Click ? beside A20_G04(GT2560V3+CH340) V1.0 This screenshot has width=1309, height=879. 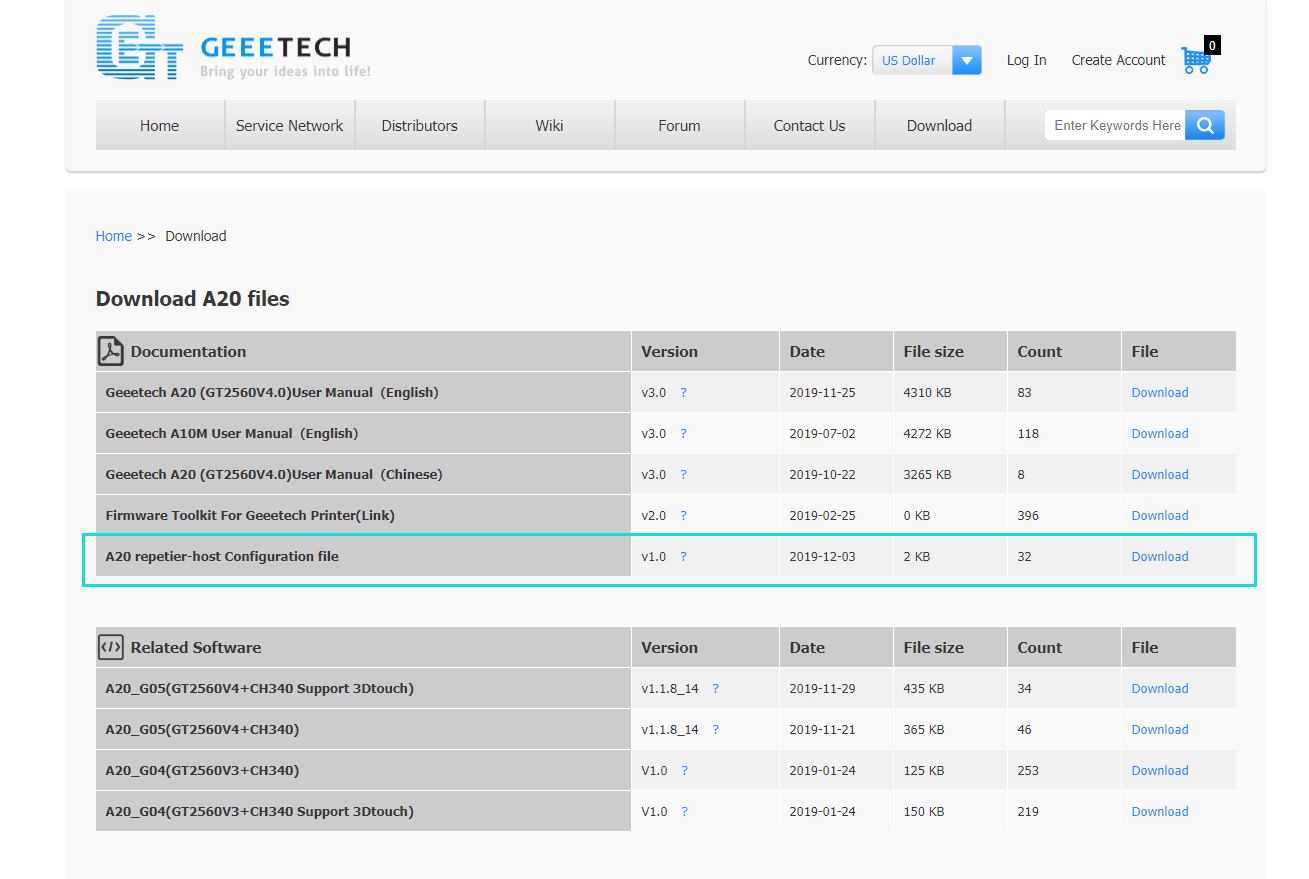point(685,770)
